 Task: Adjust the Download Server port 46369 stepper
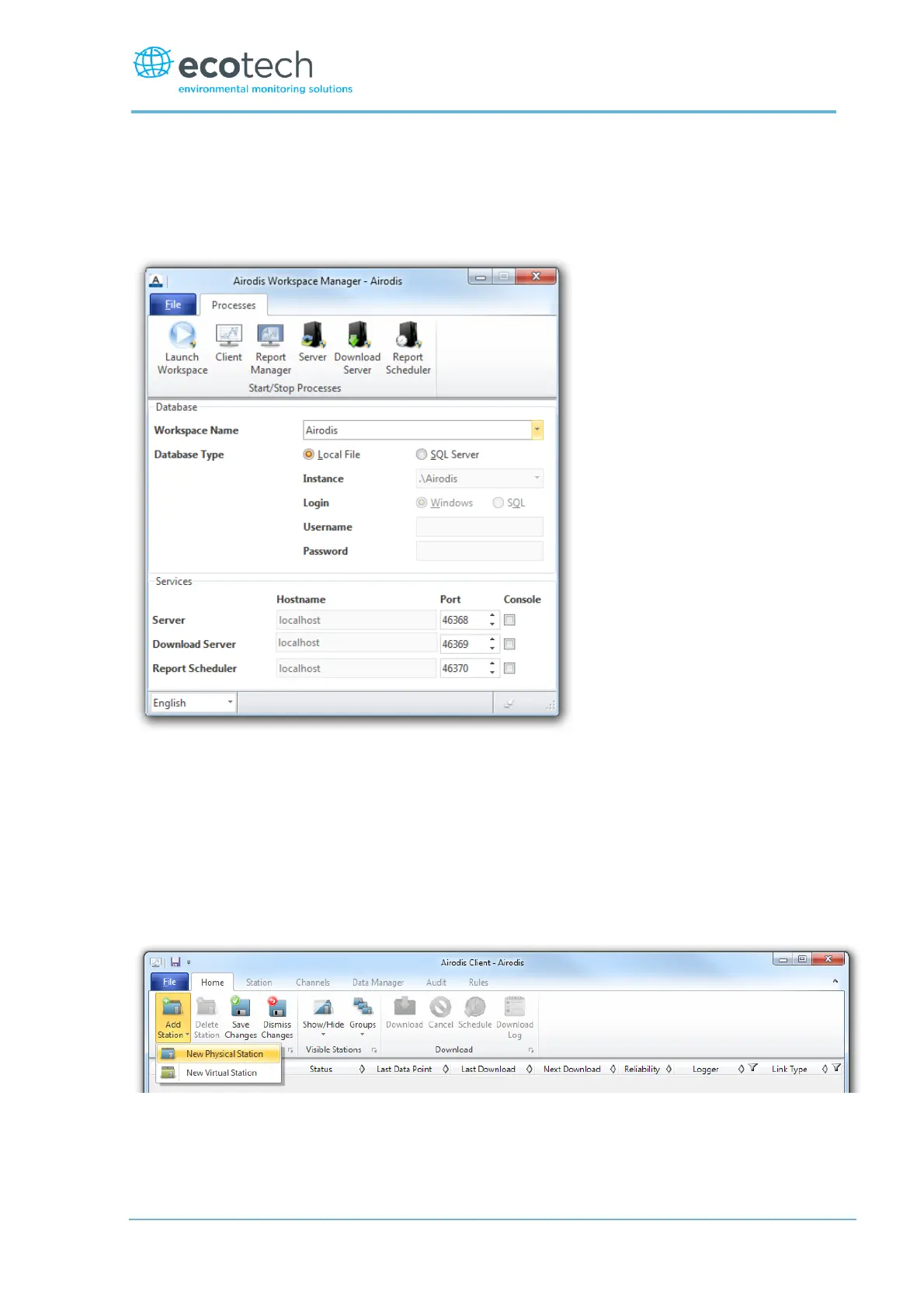click(492, 644)
